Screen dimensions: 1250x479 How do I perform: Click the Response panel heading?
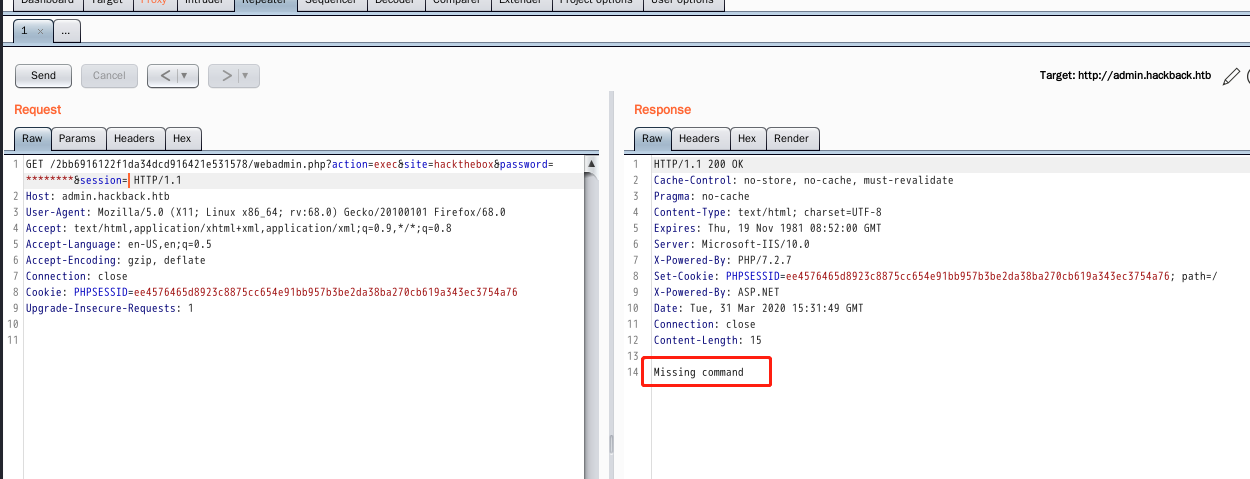(x=663, y=110)
